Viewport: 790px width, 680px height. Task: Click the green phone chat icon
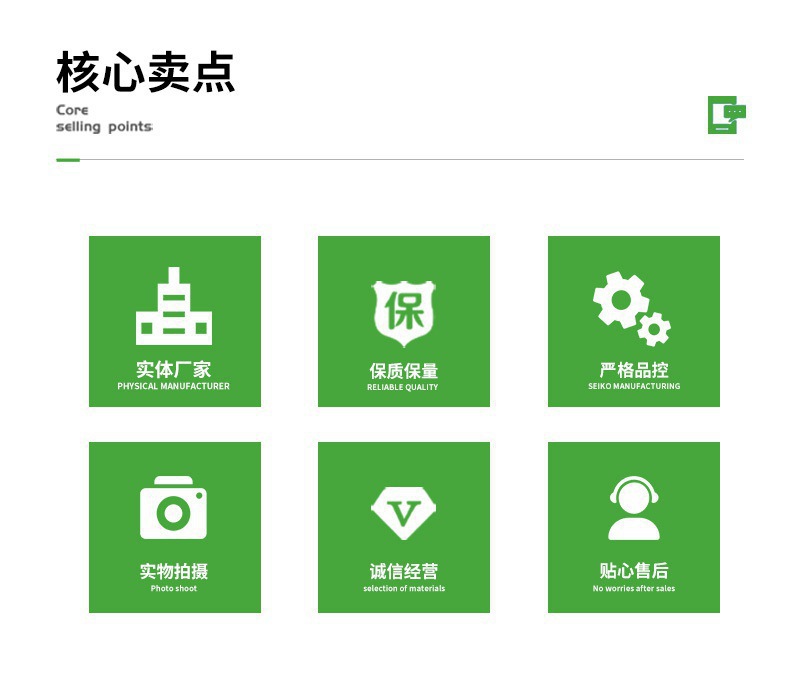[727, 115]
